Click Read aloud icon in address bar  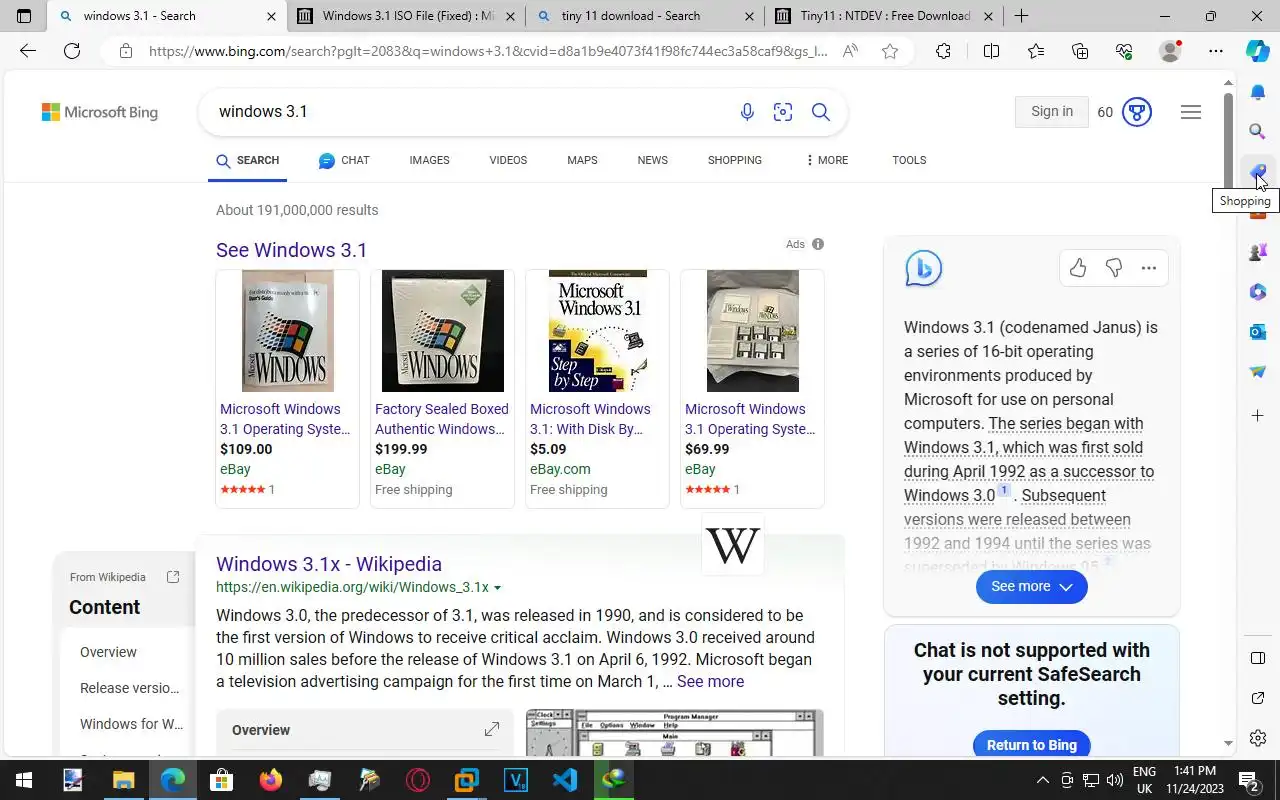(850, 51)
